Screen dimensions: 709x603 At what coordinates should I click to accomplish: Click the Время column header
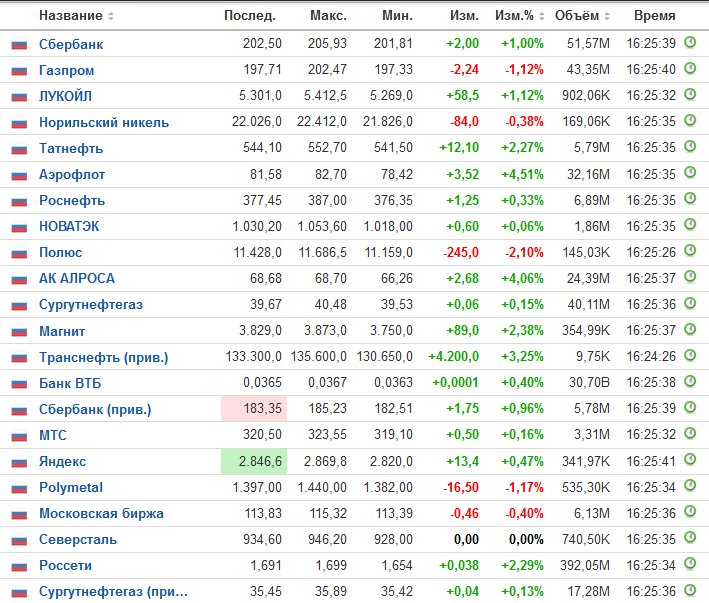click(x=655, y=16)
